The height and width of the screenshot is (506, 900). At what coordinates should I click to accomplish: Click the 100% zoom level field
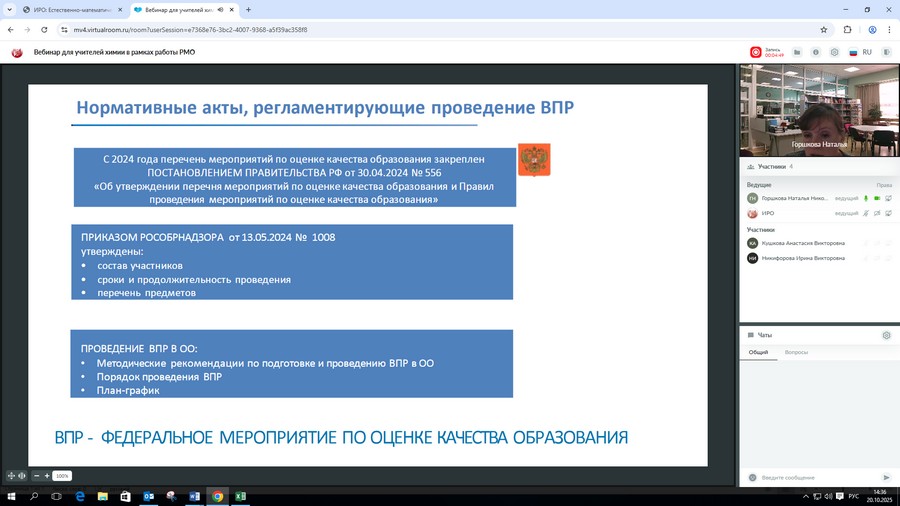pyautogui.click(x=62, y=476)
